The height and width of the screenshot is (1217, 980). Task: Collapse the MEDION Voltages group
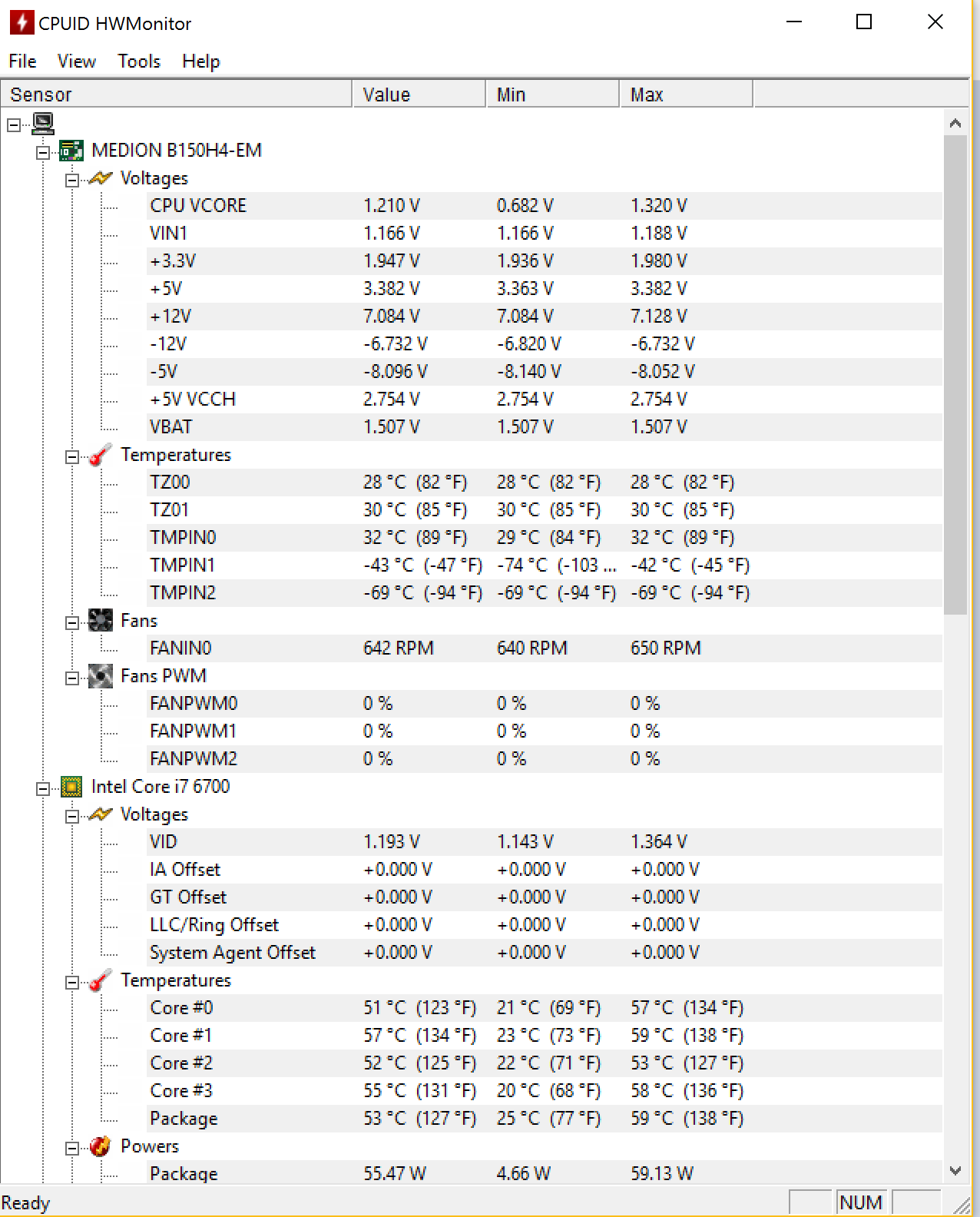coord(72,181)
